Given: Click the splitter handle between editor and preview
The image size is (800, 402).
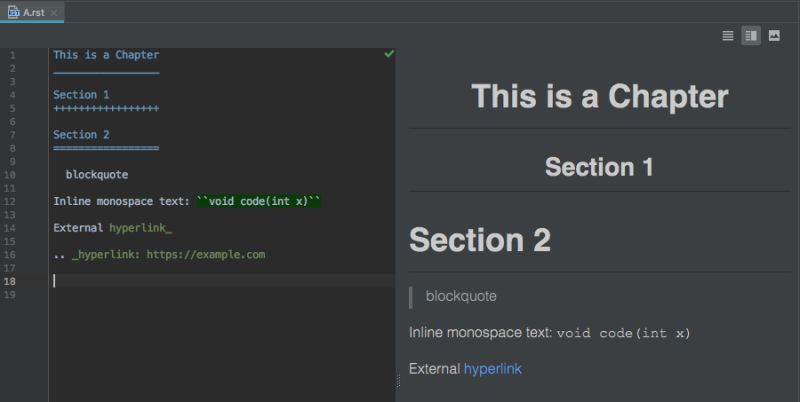Looking at the screenshot, I should [x=398, y=381].
